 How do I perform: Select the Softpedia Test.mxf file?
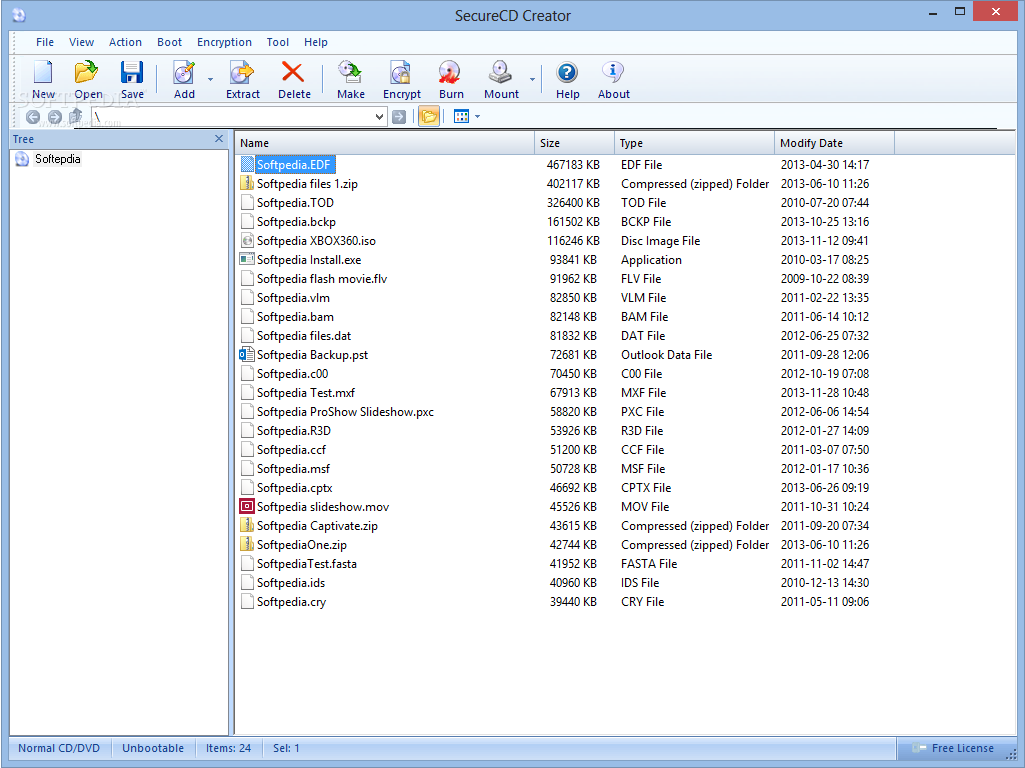(x=306, y=393)
